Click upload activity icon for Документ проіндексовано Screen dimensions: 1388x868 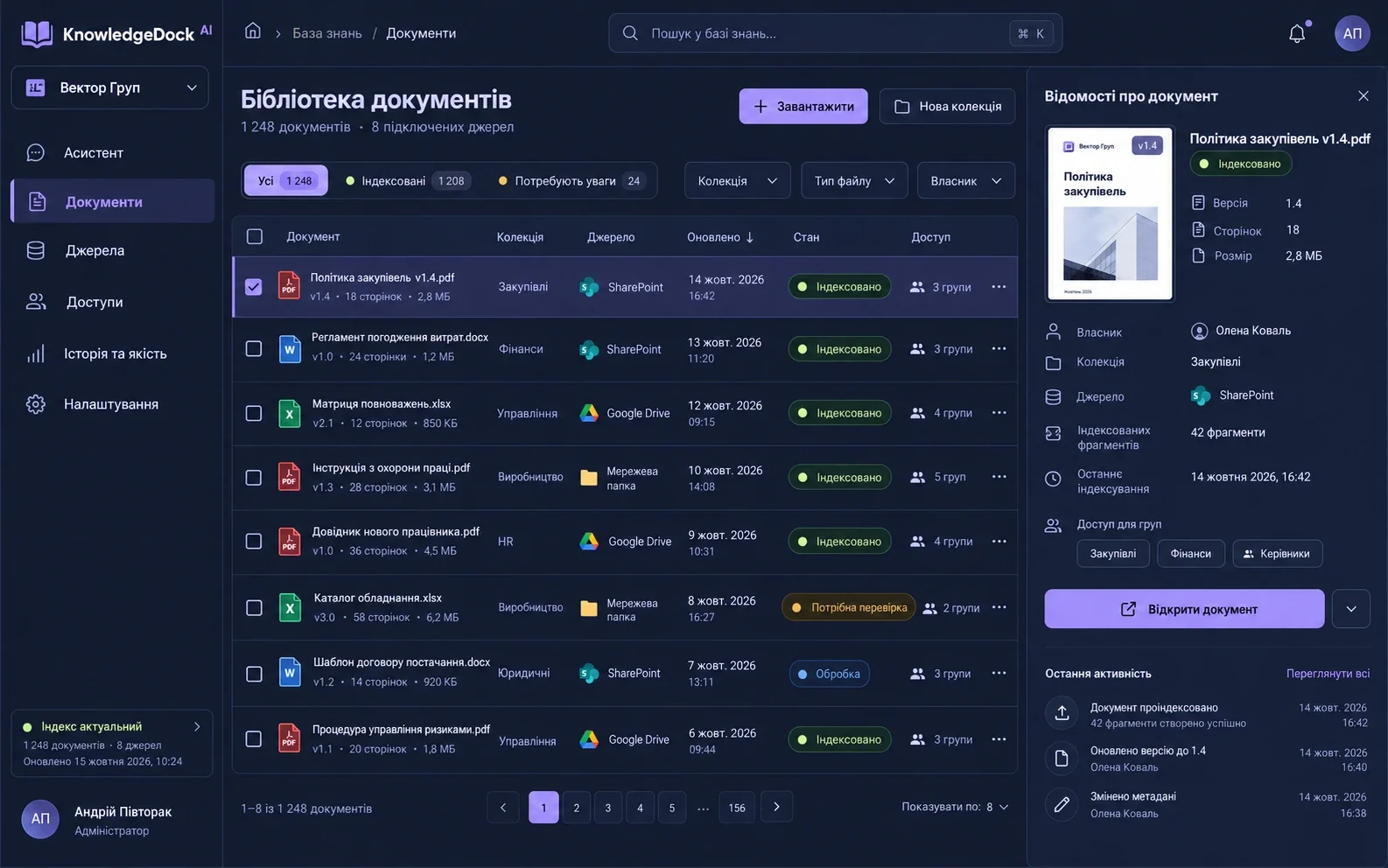[x=1062, y=713]
